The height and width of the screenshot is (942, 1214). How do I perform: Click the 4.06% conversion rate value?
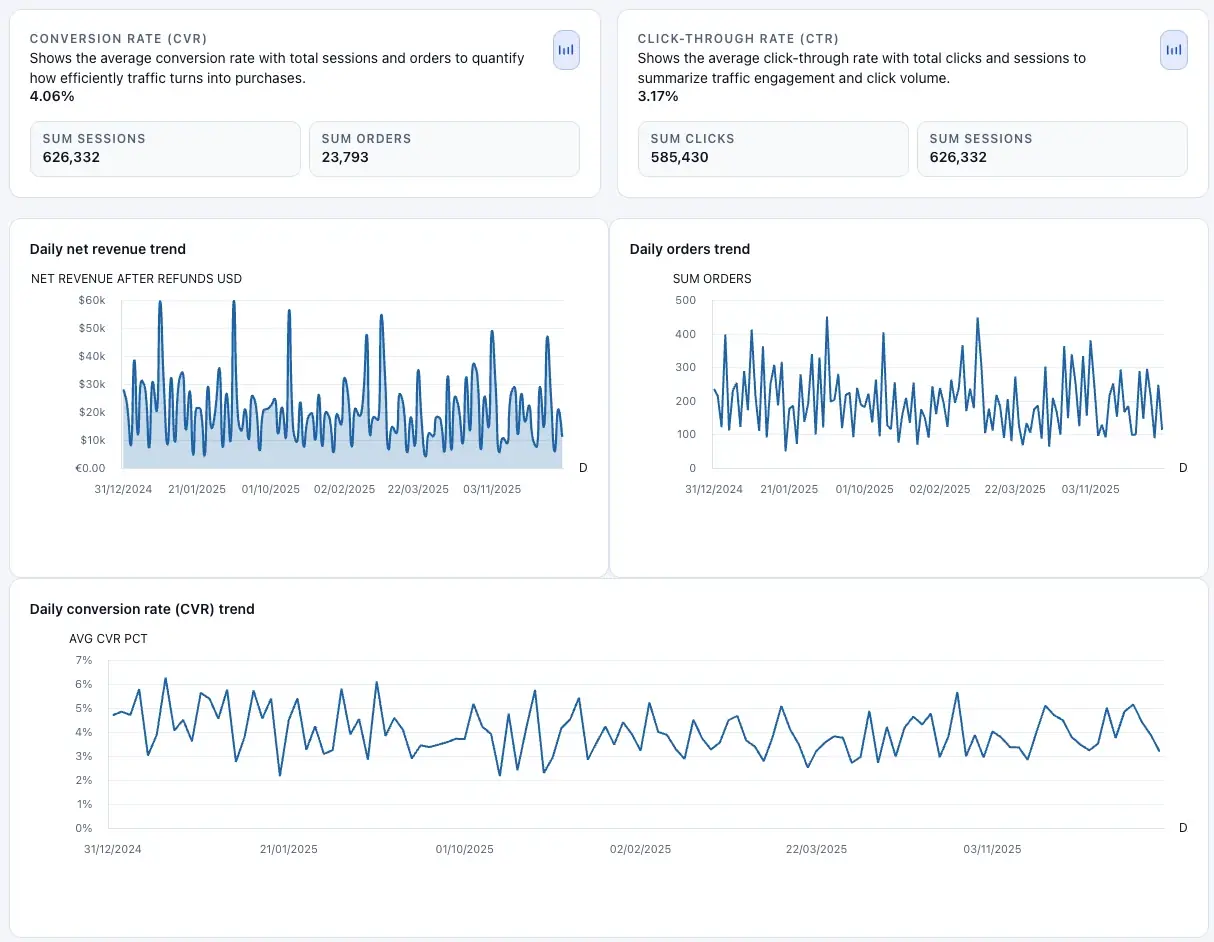click(x=53, y=96)
